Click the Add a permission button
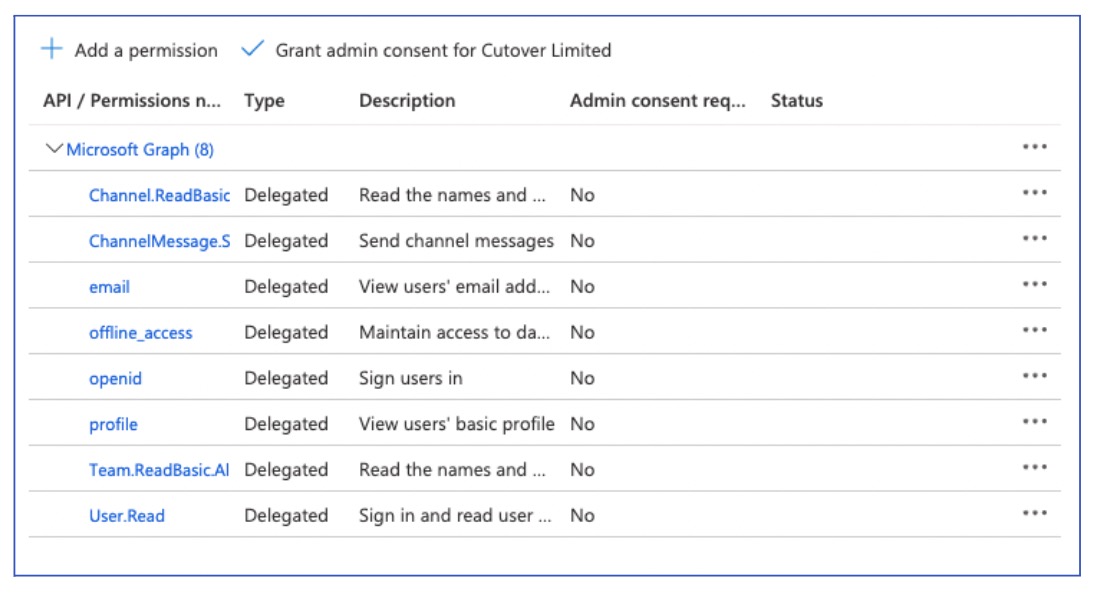Image resolution: width=1102 pixels, height=604 pixels. coord(146,50)
